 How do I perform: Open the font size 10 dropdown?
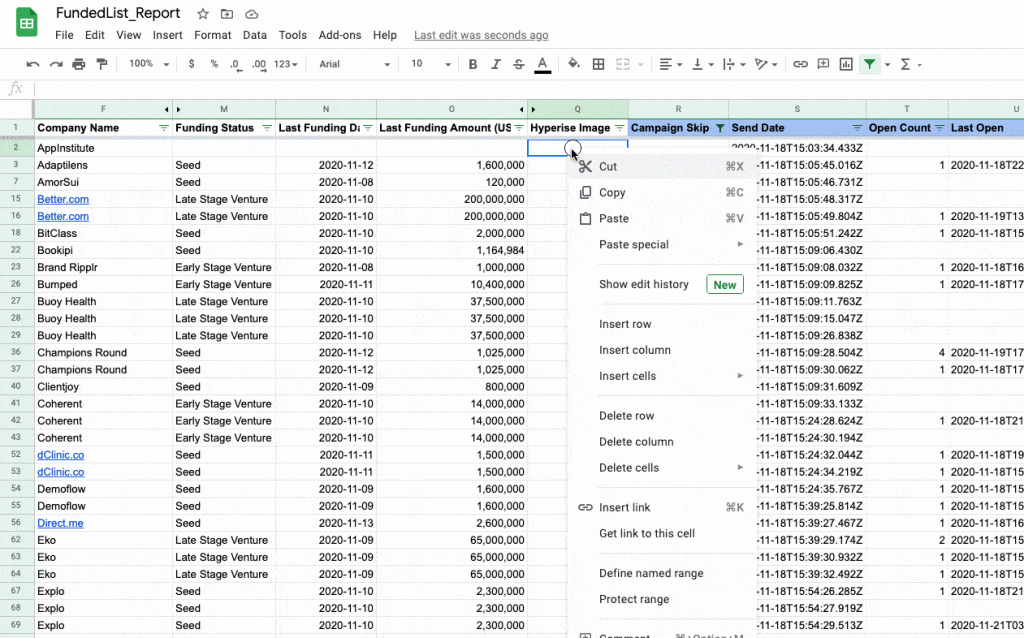pyautogui.click(x=431, y=64)
